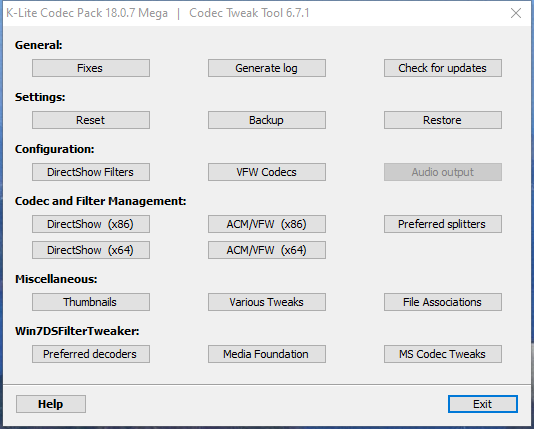Choose Preferred splitters
This screenshot has width=534, height=429.
pyautogui.click(x=443, y=224)
